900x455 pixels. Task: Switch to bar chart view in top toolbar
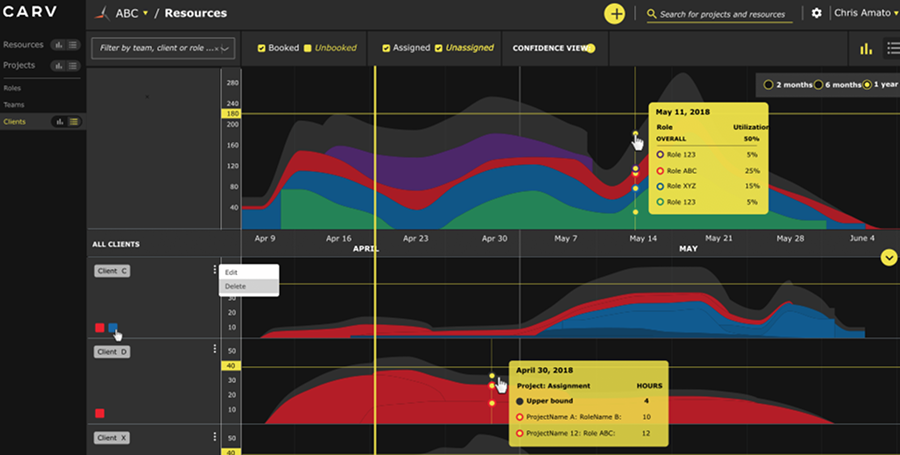(x=866, y=48)
